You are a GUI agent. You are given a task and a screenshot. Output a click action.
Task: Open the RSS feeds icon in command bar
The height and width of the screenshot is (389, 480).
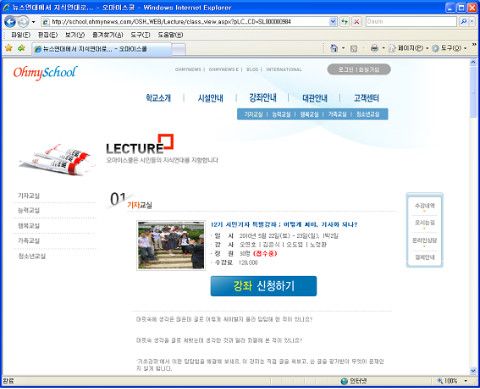pyautogui.click(x=354, y=49)
